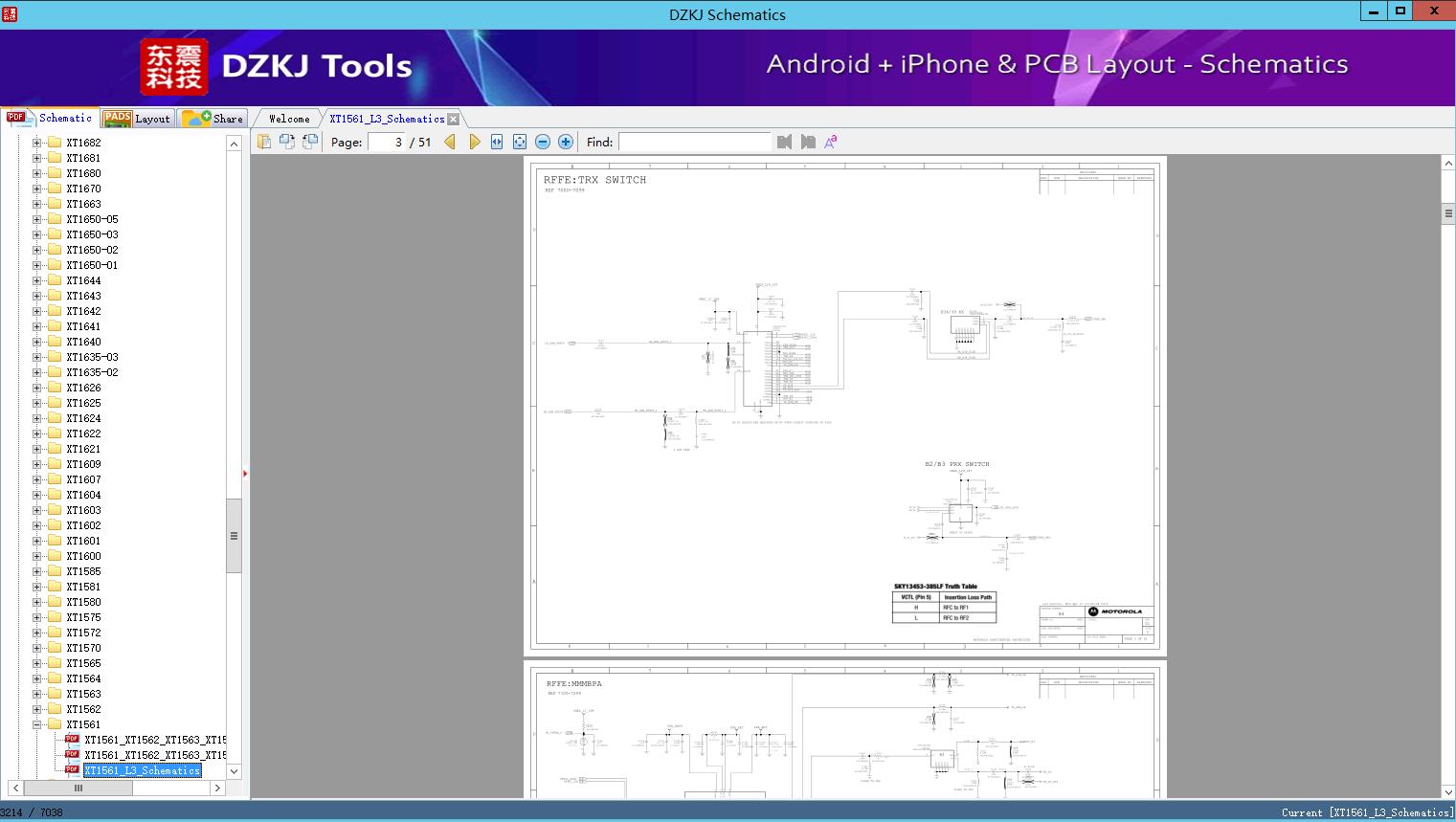Switch to the Welcome document tab

tap(289, 119)
